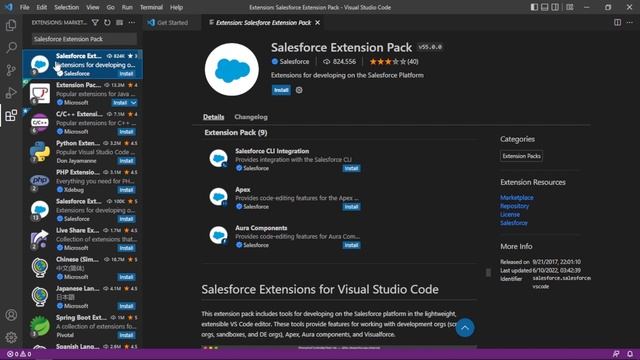The height and width of the screenshot is (360, 640).
Task: Install the Aura Components extension
Action: pos(351,245)
